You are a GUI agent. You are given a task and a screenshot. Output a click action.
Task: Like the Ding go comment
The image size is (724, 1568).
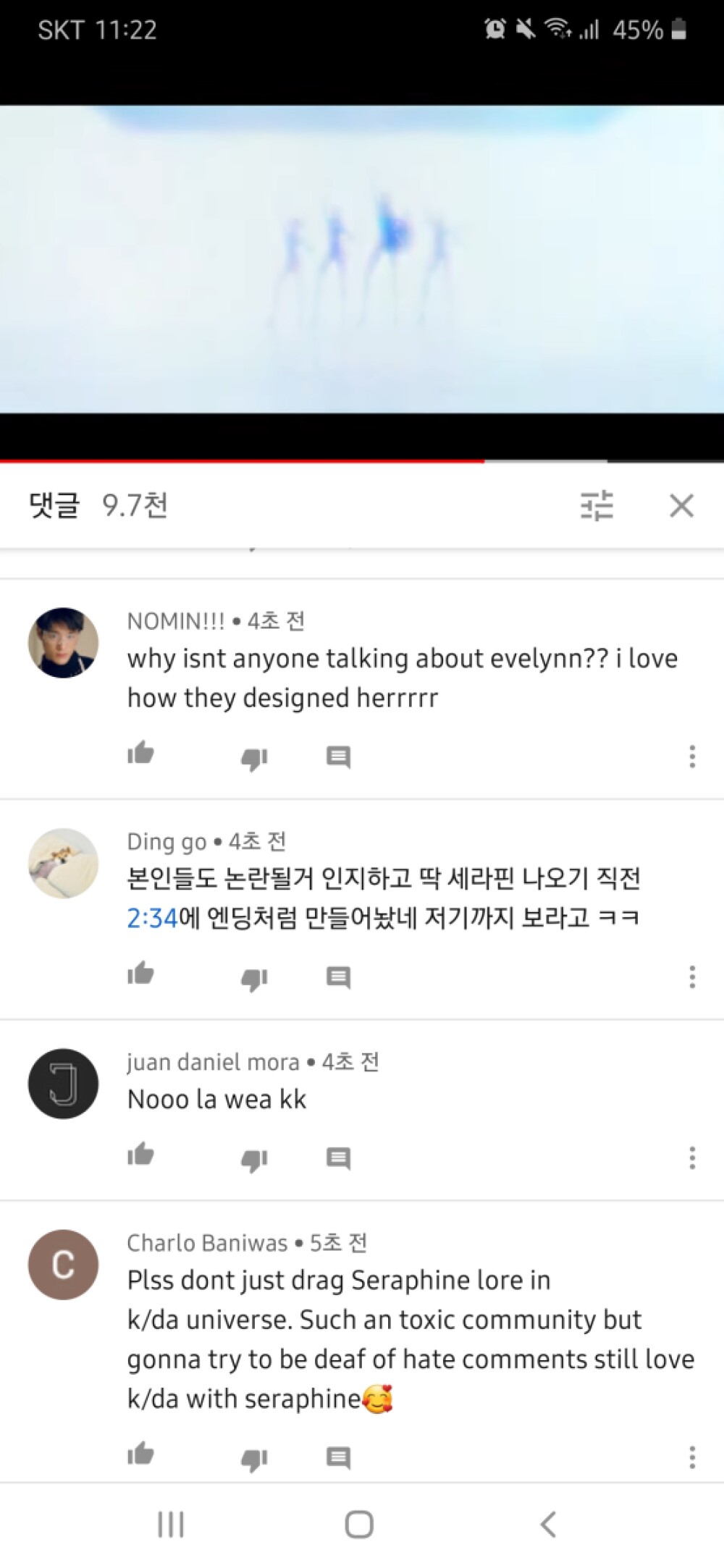click(140, 974)
